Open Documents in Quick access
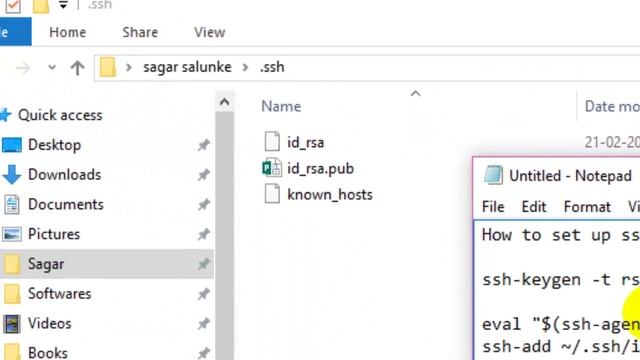640x360 pixels. click(x=66, y=204)
